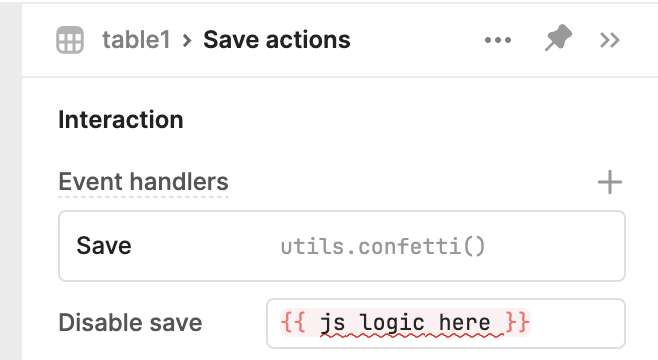Navigate back to table1 in the breadcrumb
The image size is (658, 360).
[x=136, y=40]
